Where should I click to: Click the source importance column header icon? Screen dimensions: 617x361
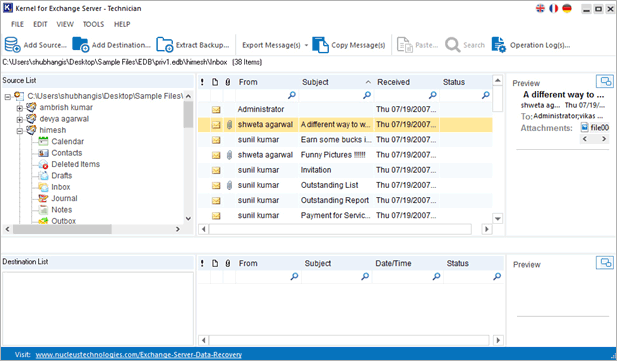click(202, 82)
